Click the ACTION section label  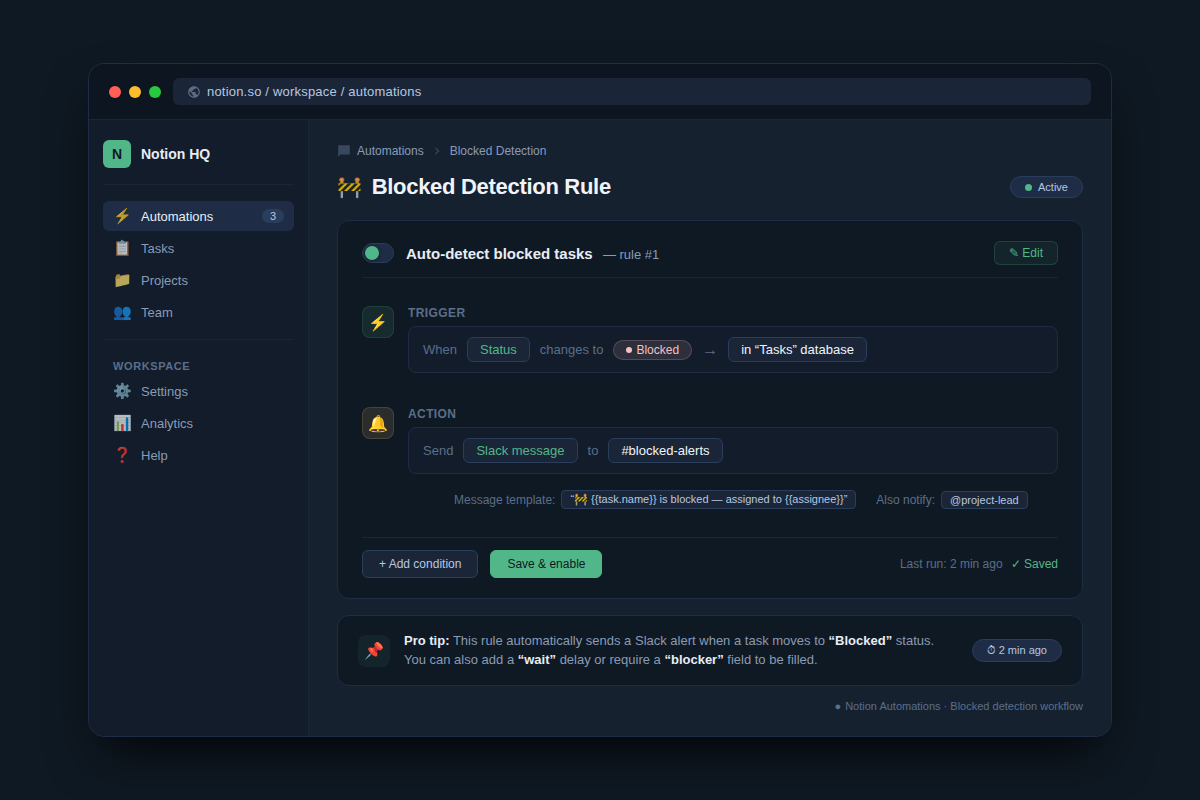(432, 414)
